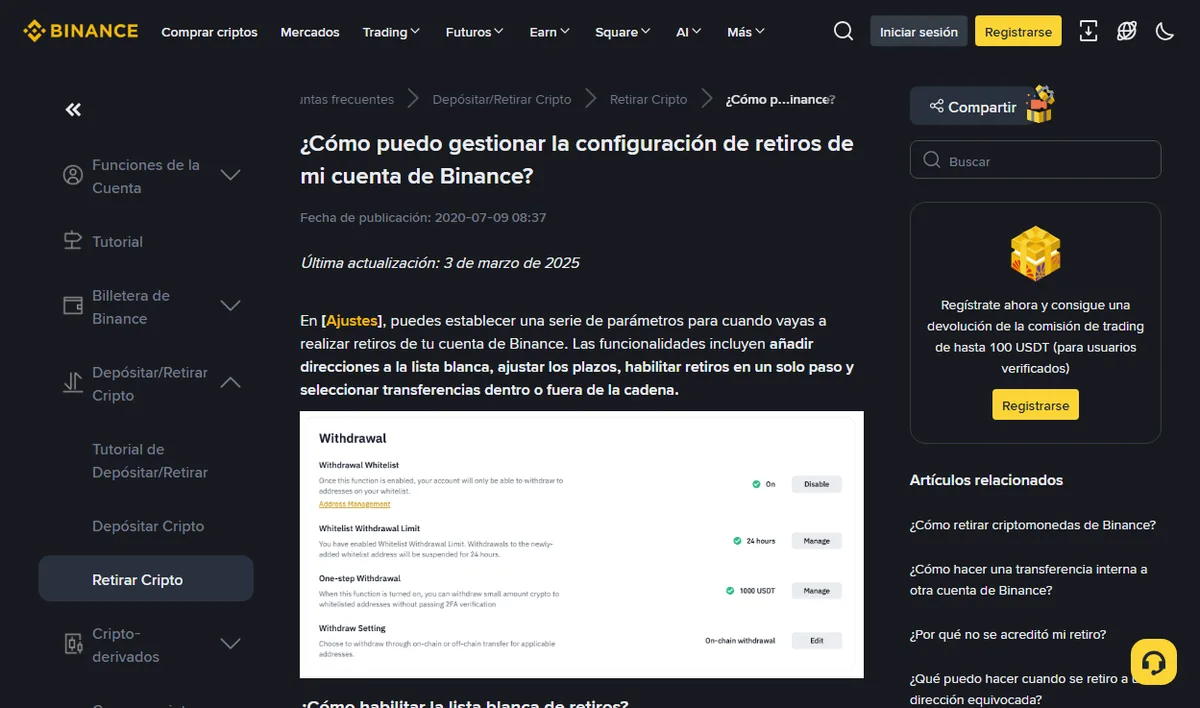The width and height of the screenshot is (1200, 708).
Task: Go to Comprar criptos
Action: [209, 32]
